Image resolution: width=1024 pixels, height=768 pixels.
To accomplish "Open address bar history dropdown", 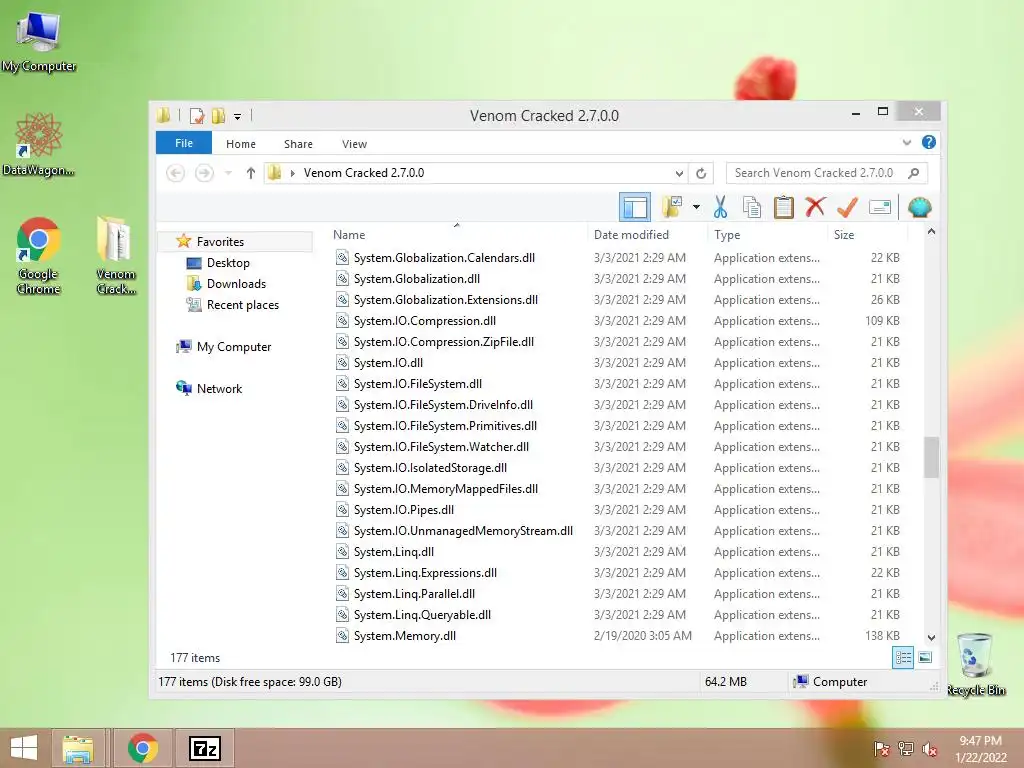I will (679, 173).
